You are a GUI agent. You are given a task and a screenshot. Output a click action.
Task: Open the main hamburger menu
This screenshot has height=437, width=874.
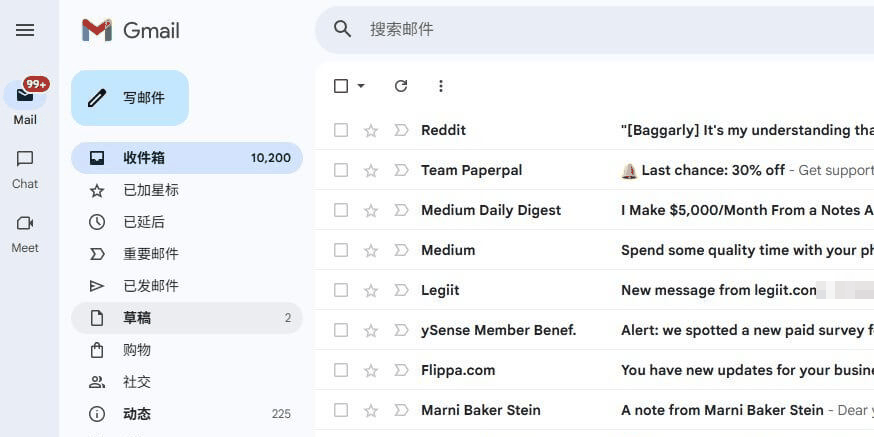click(x=25, y=30)
